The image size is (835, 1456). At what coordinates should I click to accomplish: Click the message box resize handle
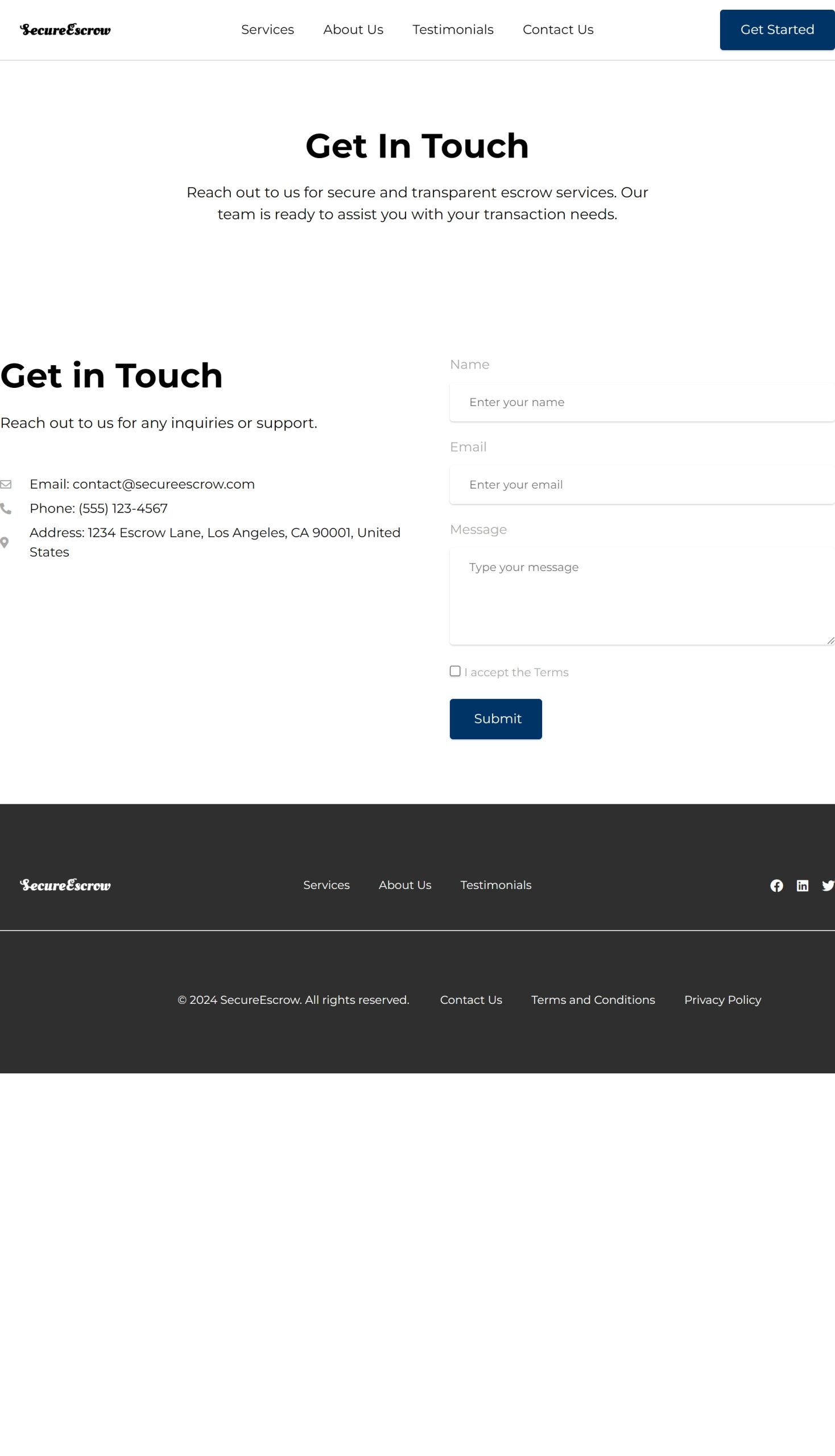pyautogui.click(x=830, y=640)
